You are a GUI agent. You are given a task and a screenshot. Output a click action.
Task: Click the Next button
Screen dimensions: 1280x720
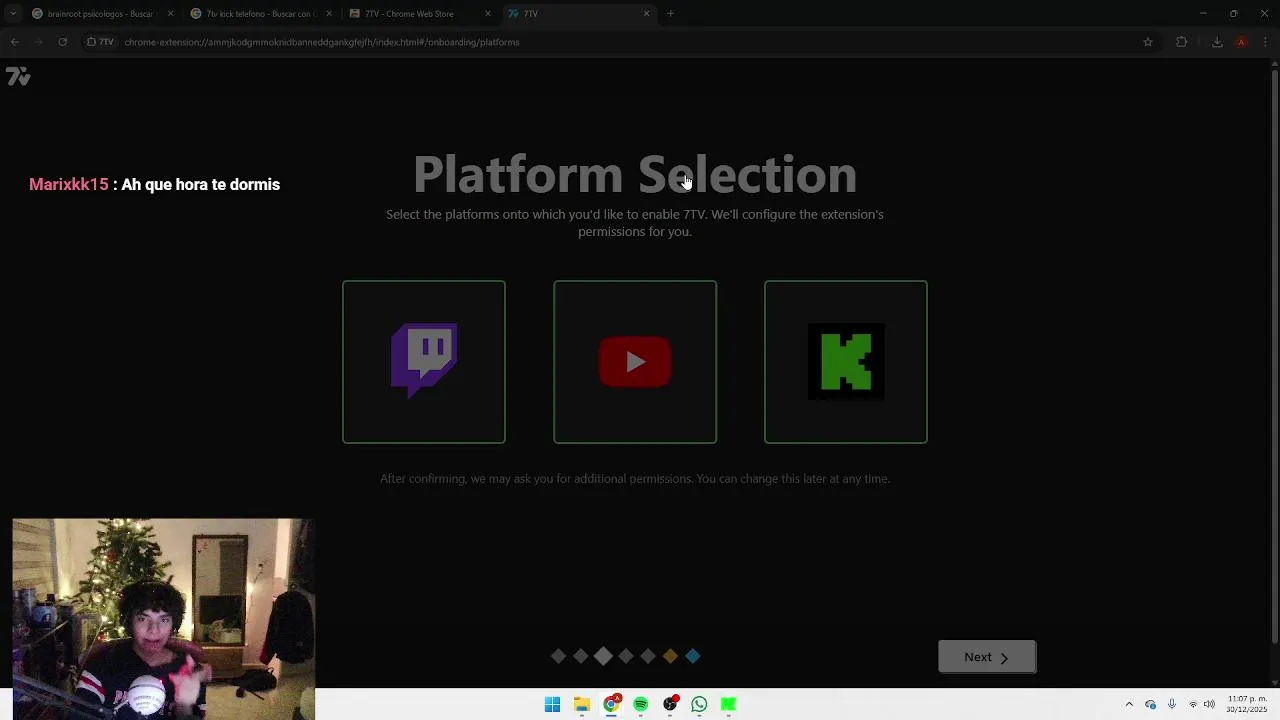point(987,657)
